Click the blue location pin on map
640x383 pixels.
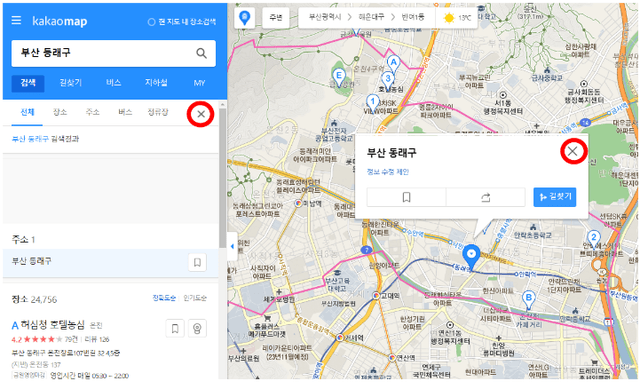(x=471, y=256)
